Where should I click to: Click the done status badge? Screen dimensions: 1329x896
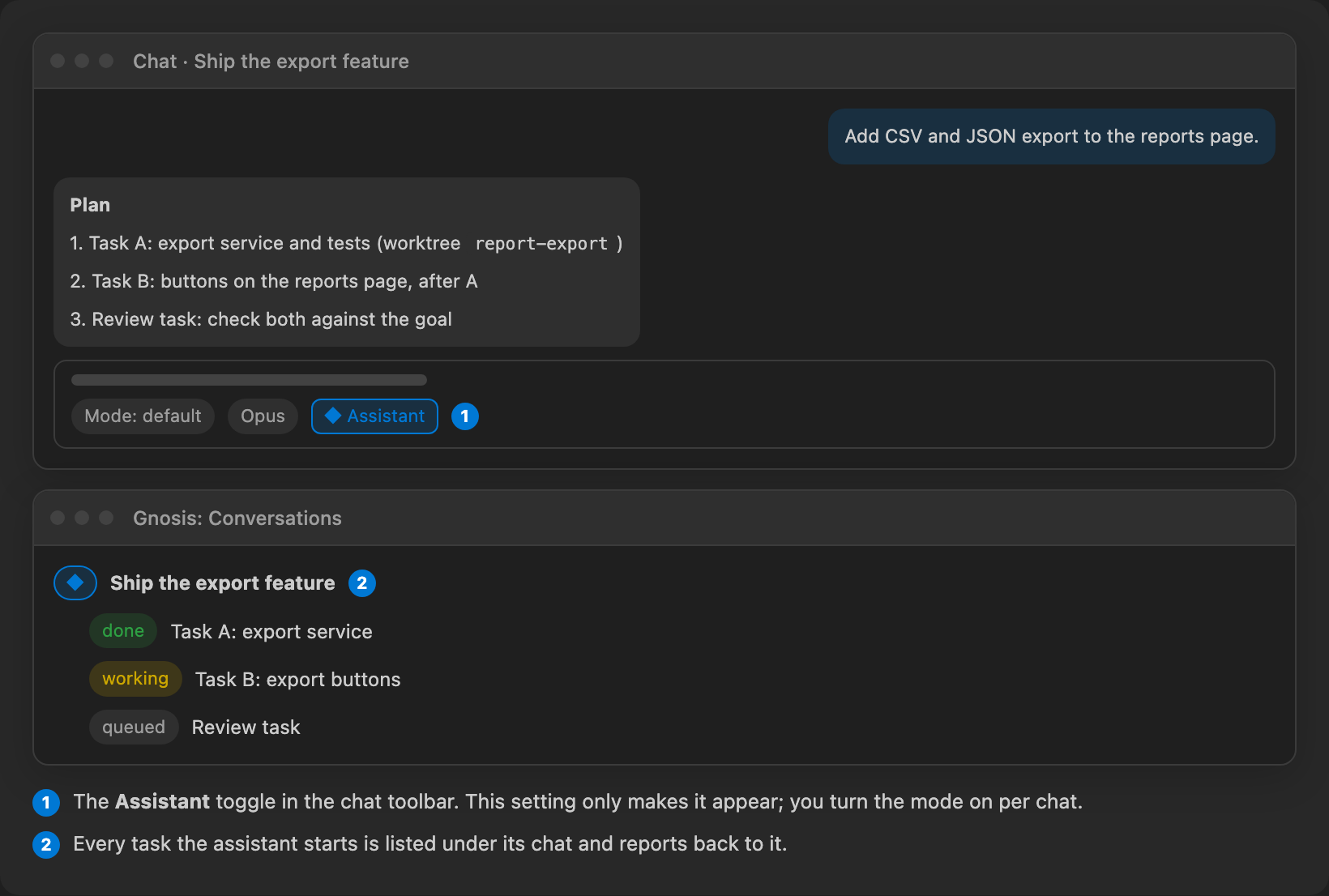coord(123,631)
